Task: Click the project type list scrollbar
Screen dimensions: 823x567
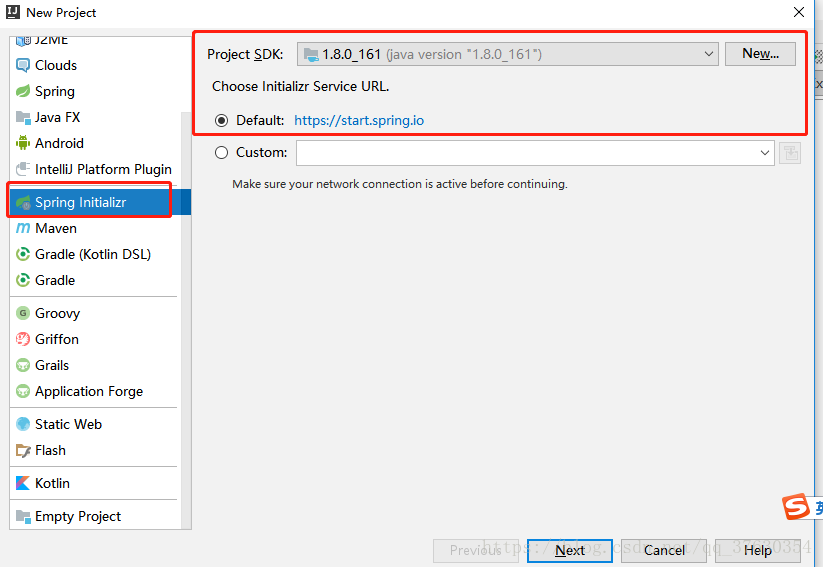Action: (186, 320)
